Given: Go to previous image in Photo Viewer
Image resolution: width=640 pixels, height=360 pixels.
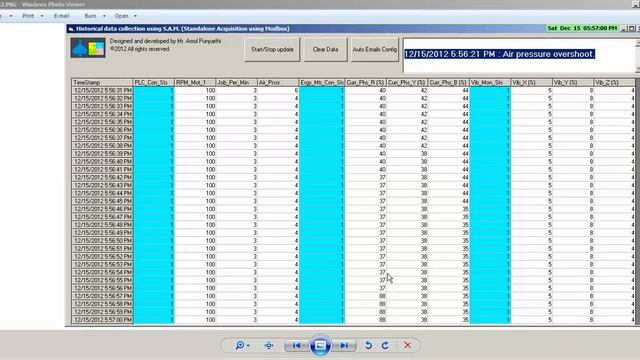Looking at the screenshot, I should click(x=297, y=345).
